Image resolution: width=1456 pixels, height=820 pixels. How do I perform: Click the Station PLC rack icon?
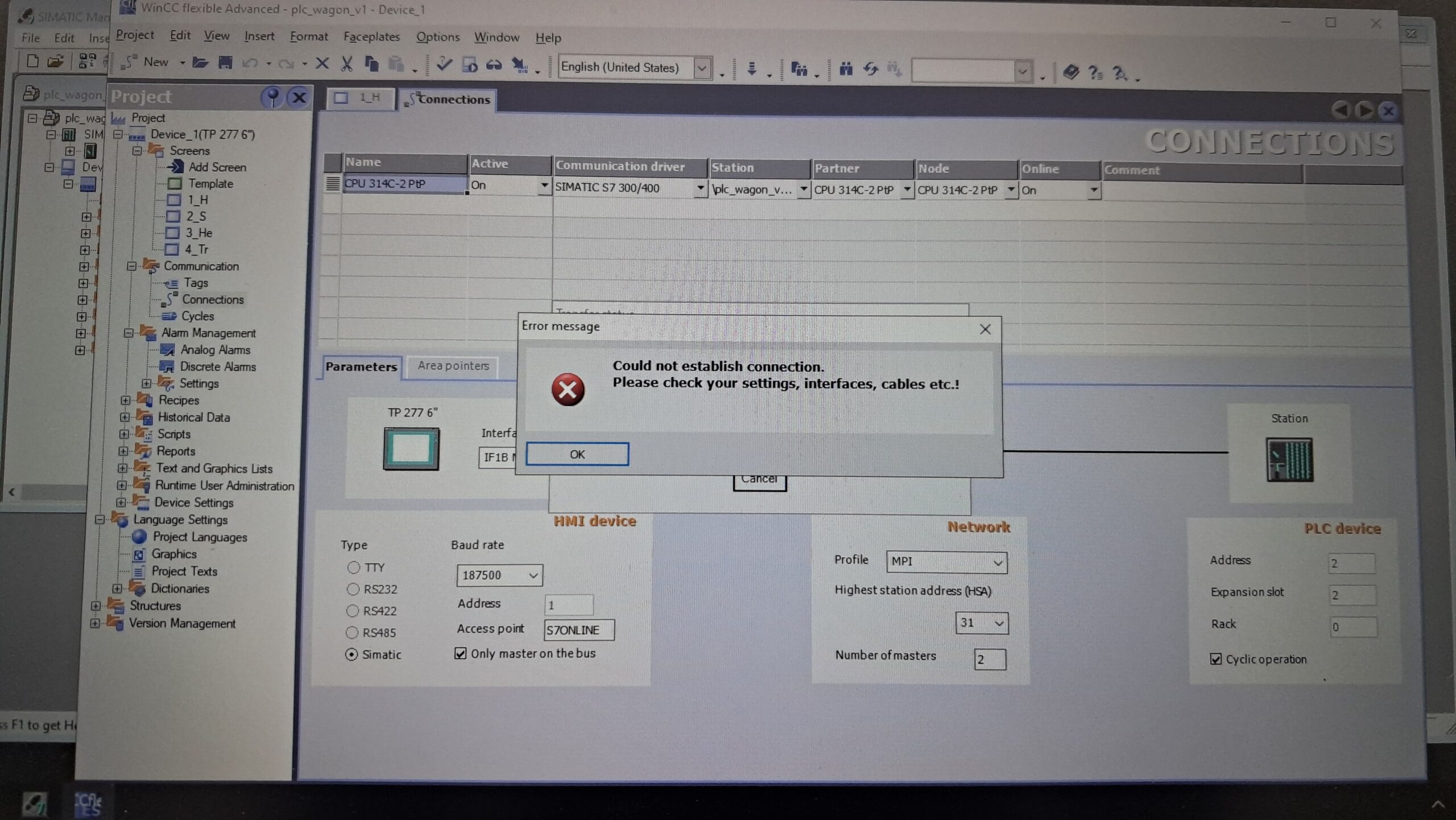[x=1289, y=460]
